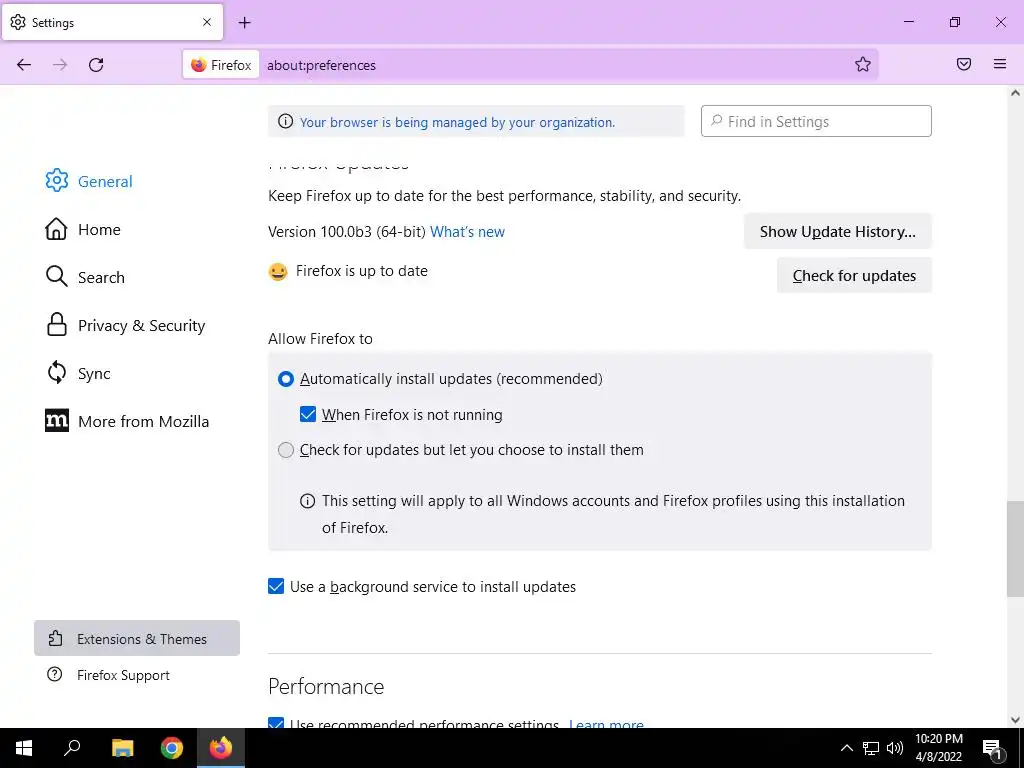The image size is (1024, 768).
Task: Click the managed by your organization notice
Action: pos(457,122)
